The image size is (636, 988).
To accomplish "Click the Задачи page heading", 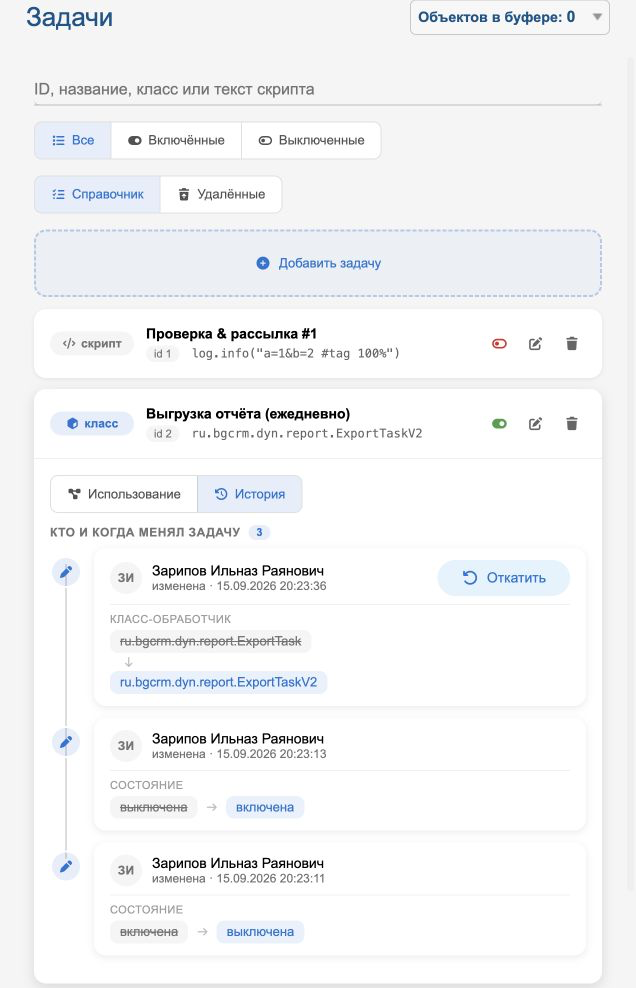I will [x=69, y=17].
